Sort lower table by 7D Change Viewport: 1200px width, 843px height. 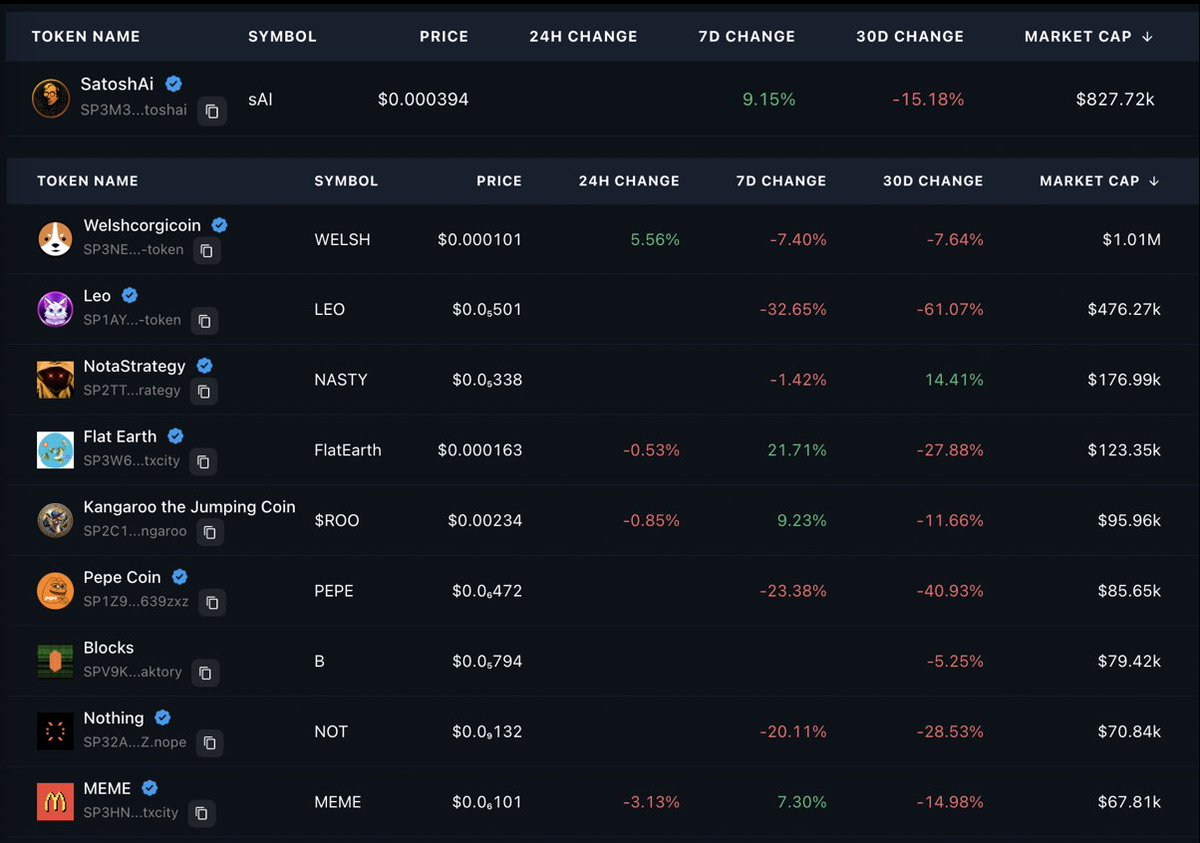(x=781, y=181)
